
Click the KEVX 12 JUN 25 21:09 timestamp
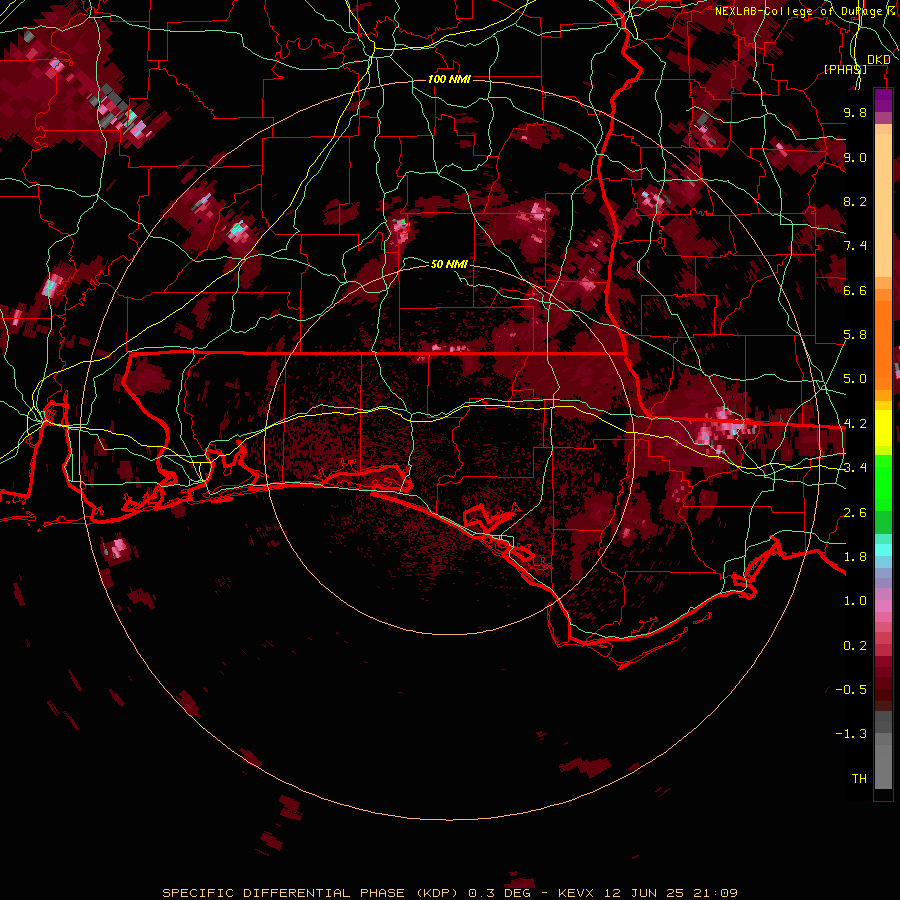[647, 893]
